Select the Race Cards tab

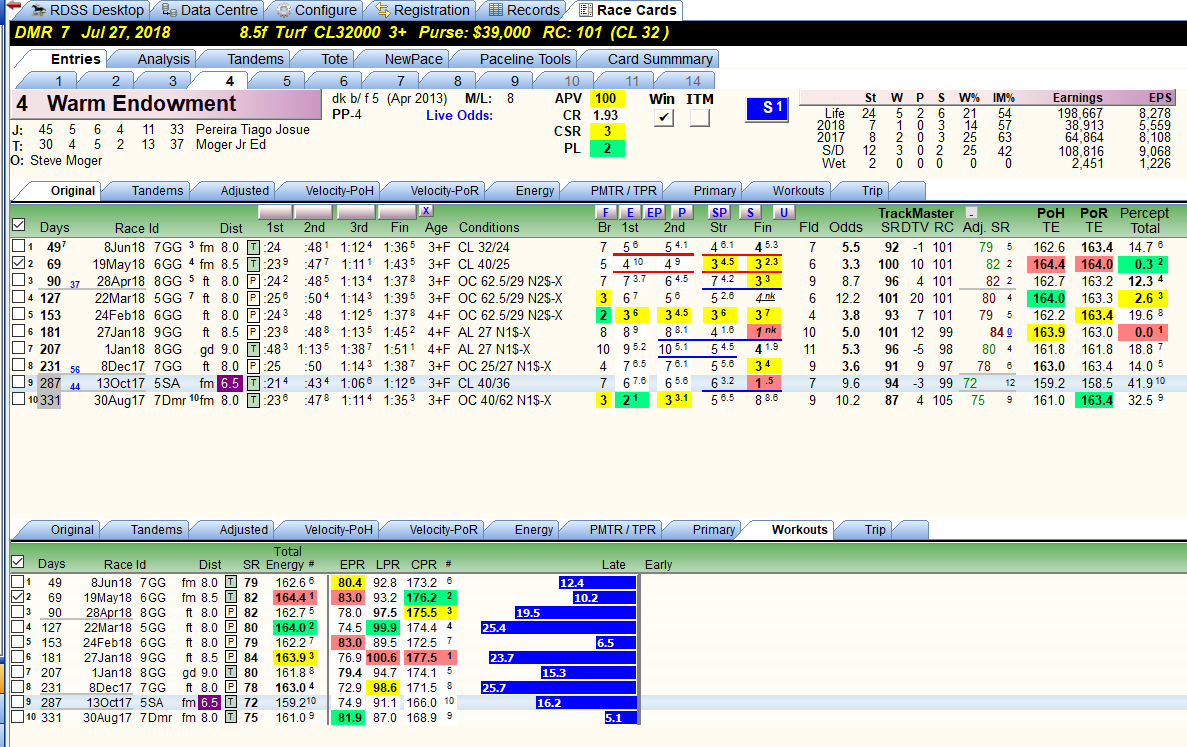(x=627, y=10)
